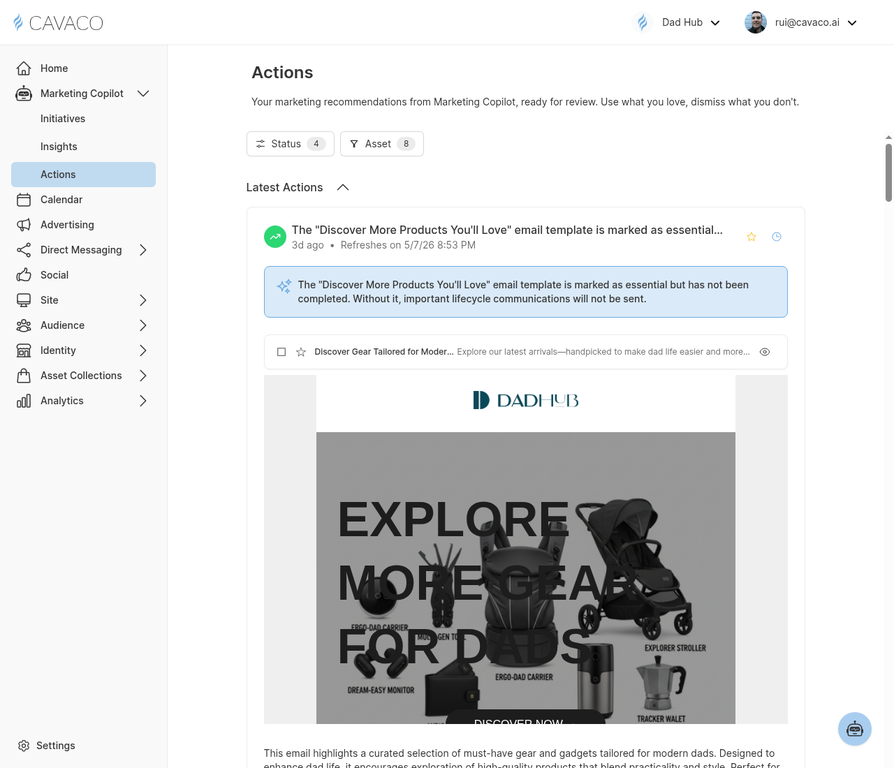Open the Dad Hub workspace dropdown

[x=677, y=23]
